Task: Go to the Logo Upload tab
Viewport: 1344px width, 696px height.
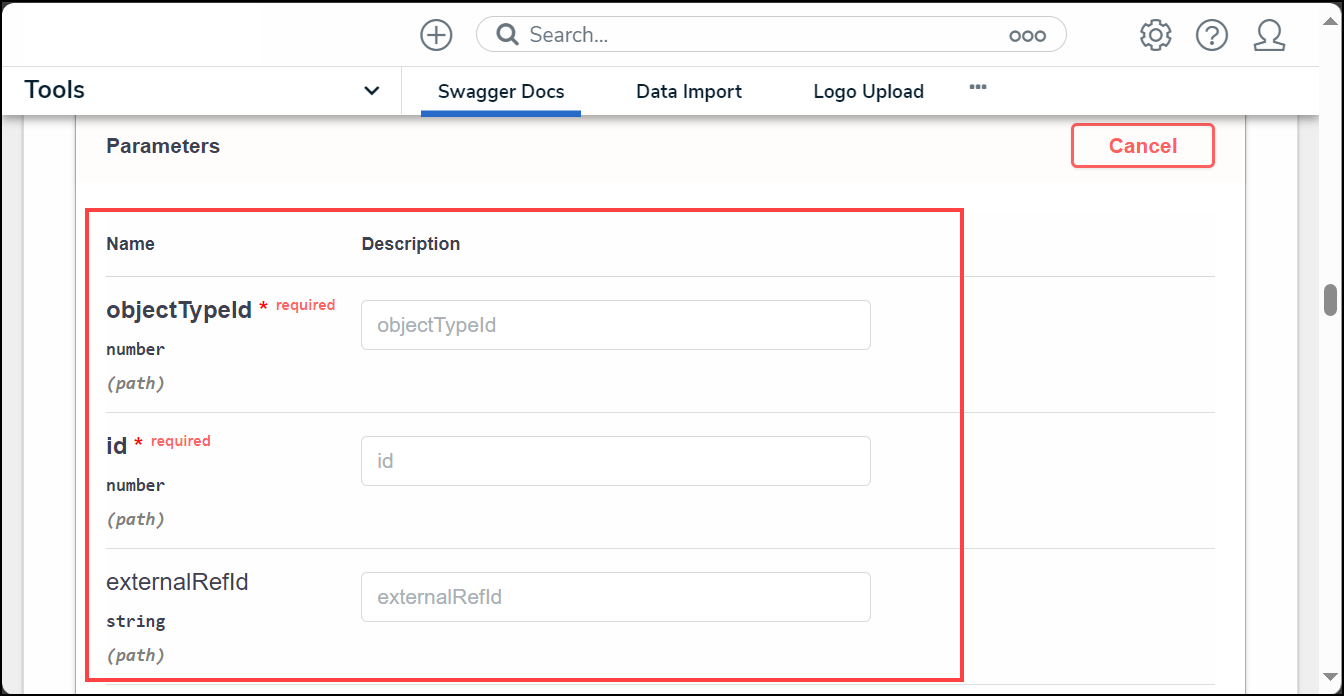Action: (868, 92)
